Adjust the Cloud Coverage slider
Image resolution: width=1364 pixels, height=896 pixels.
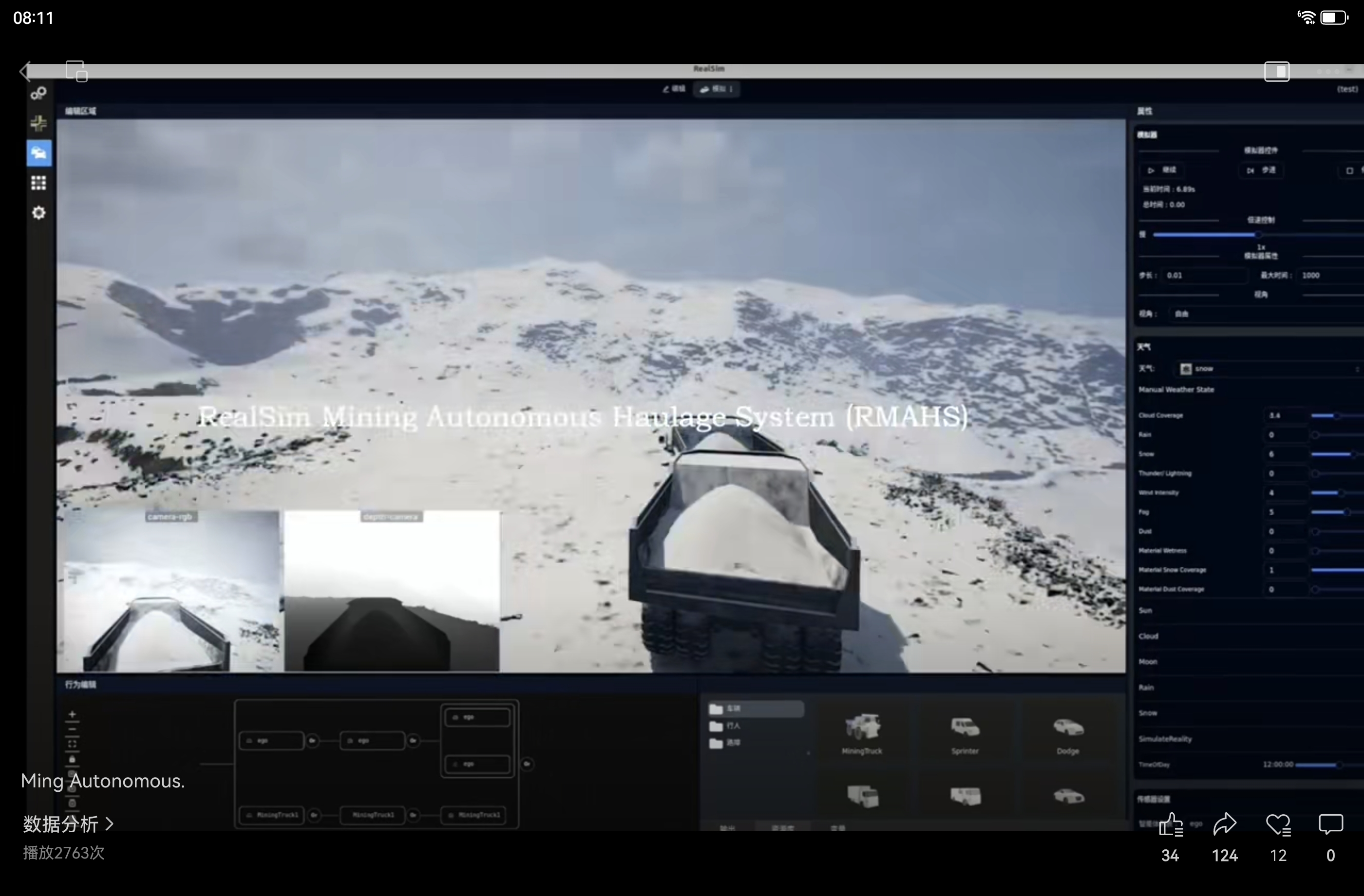(1337, 415)
